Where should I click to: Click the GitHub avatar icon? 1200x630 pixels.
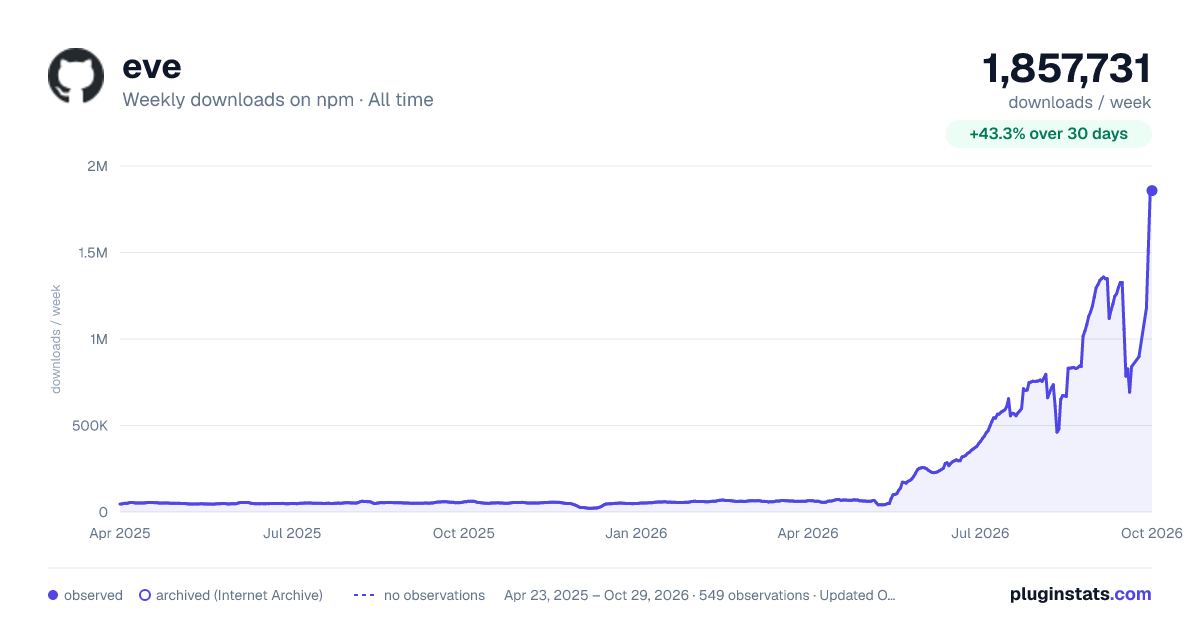pyautogui.click(x=76, y=76)
